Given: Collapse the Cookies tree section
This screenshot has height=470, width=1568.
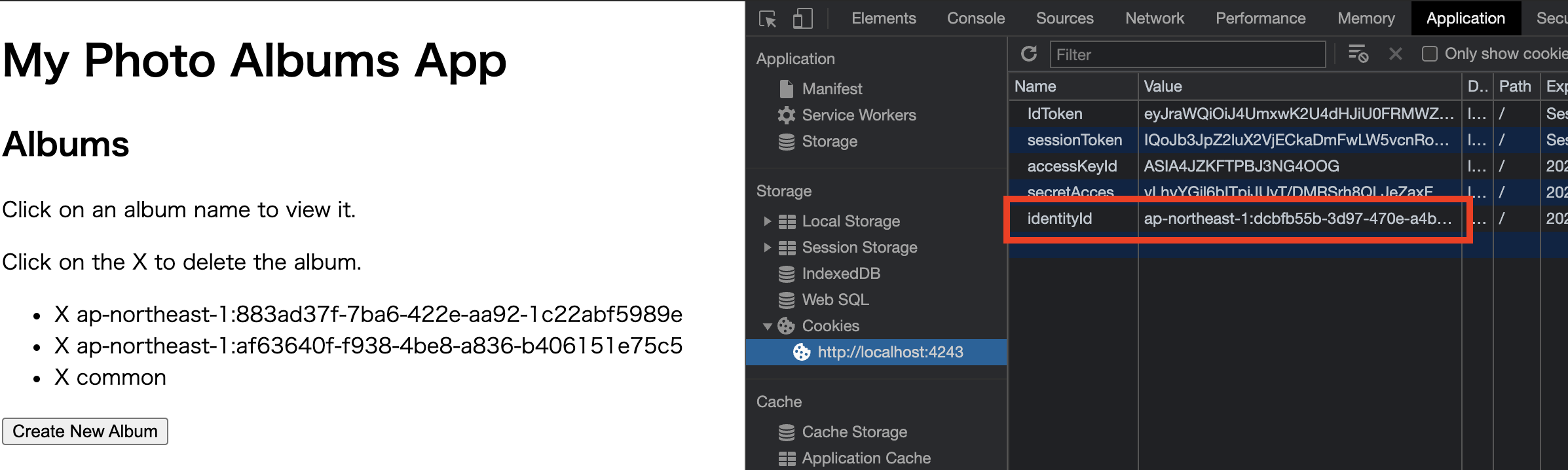Looking at the screenshot, I should click(x=768, y=326).
